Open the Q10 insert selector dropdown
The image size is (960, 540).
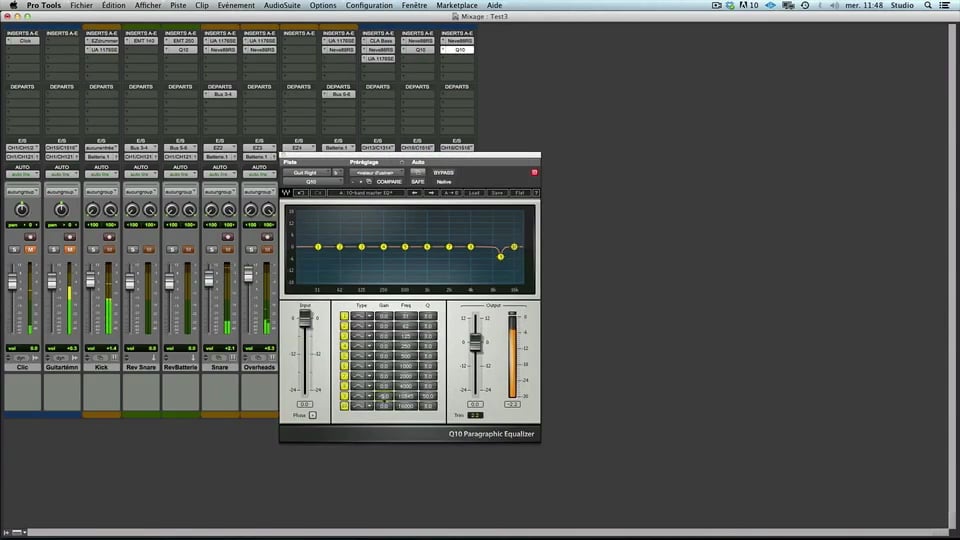tap(313, 182)
